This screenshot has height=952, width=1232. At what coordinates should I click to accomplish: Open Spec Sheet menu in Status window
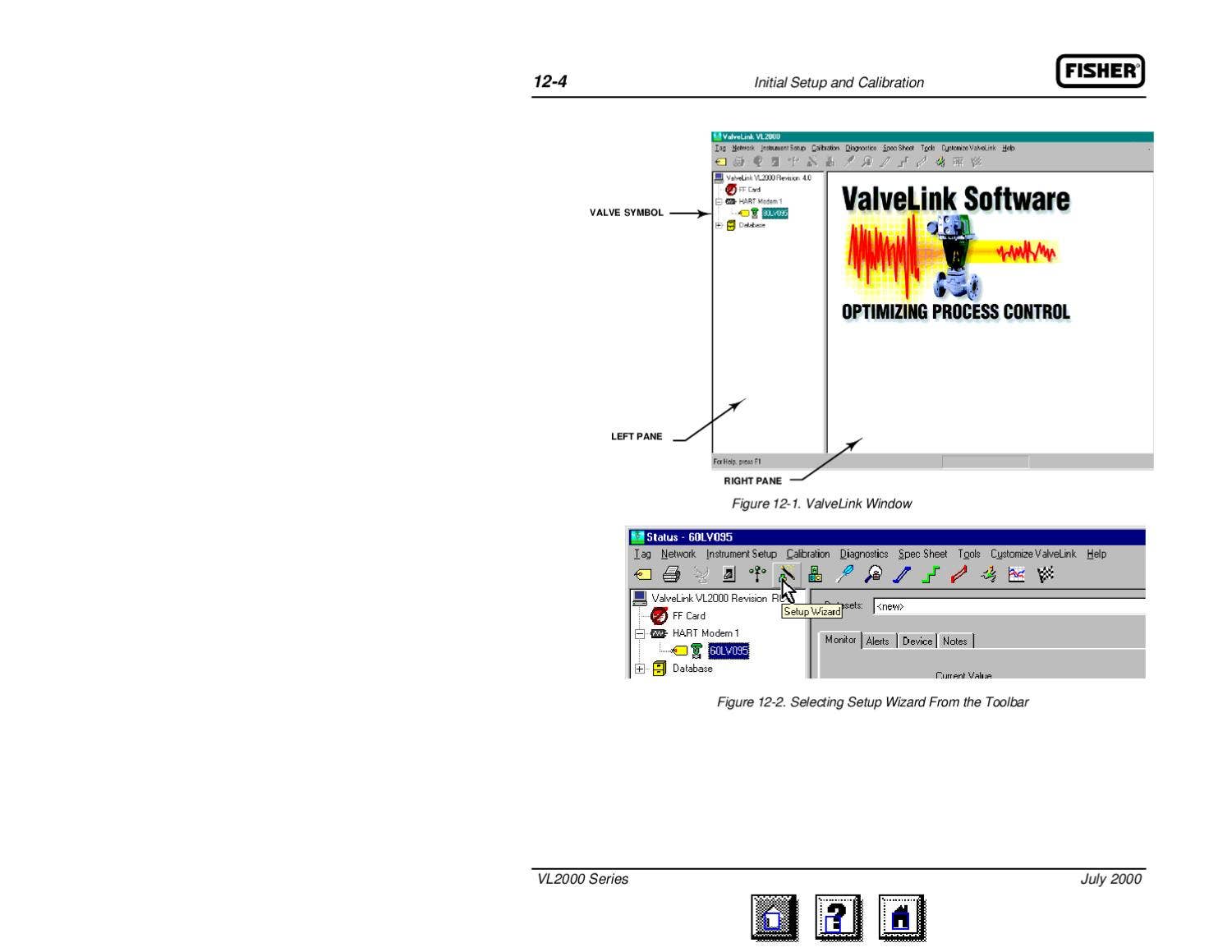click(922, 554)
